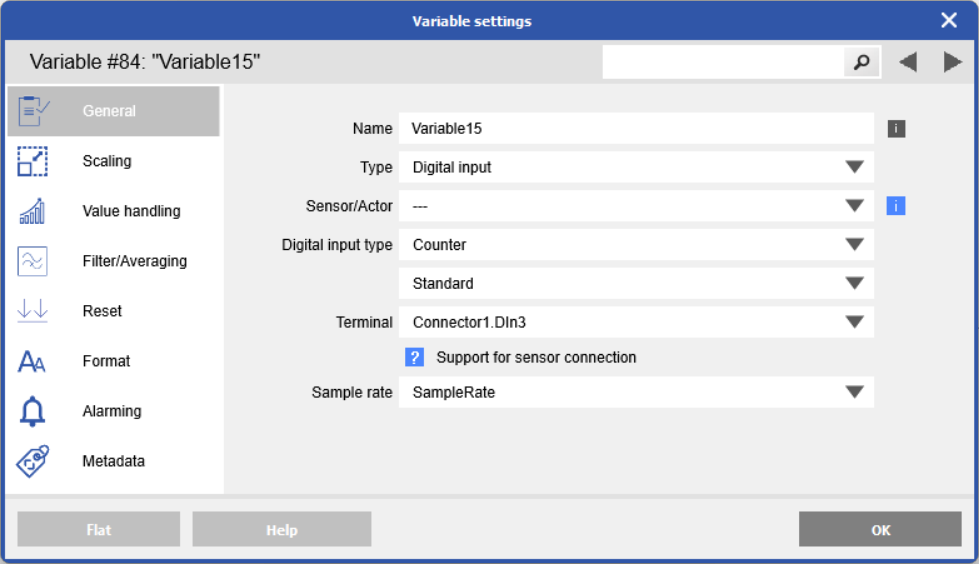Click the search magnifier button
This screenshot has width=979, height=564.
click(861, 62)
